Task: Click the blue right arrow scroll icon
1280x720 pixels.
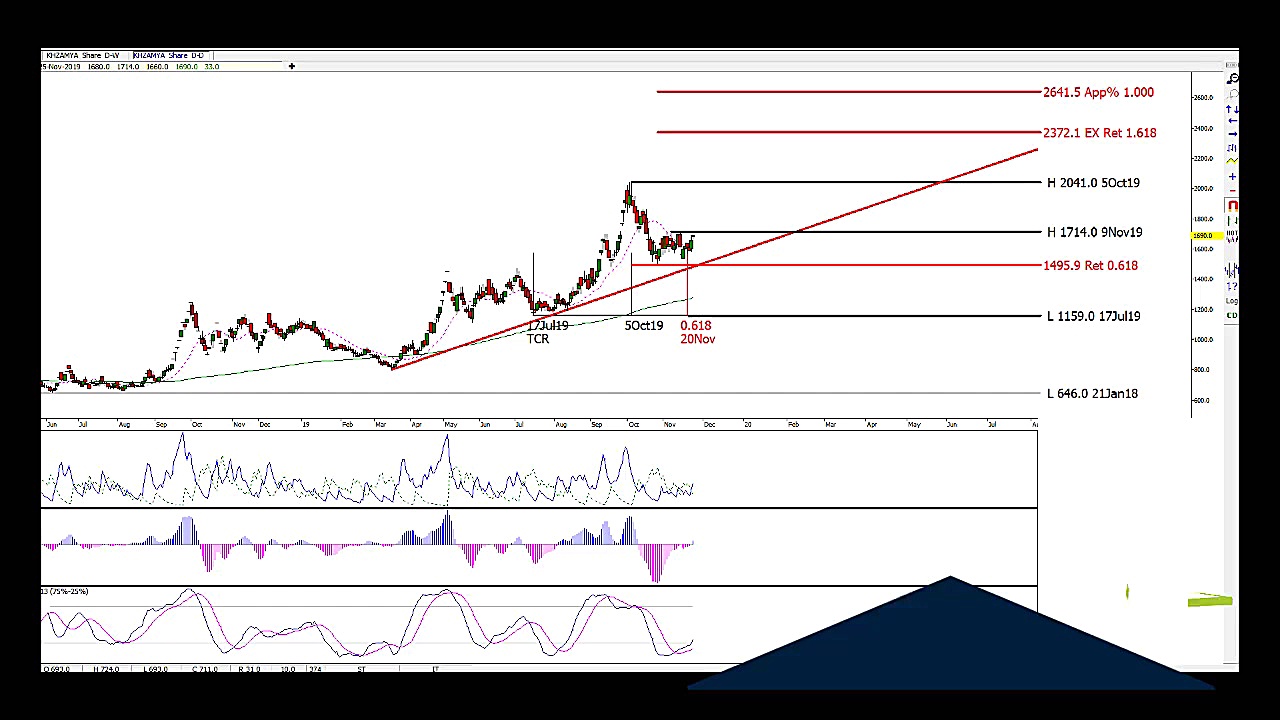Action: point(1234,134)
